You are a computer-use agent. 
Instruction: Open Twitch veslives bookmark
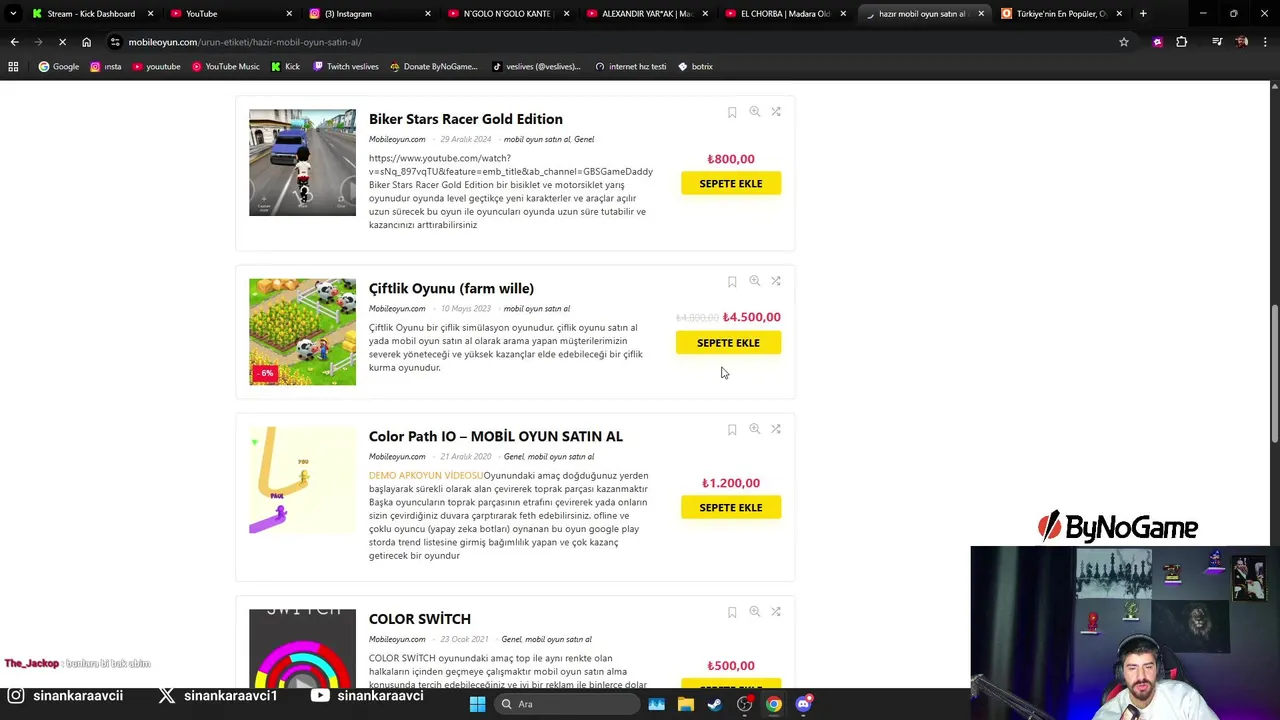pyautogui.click(x=345, y=66)
